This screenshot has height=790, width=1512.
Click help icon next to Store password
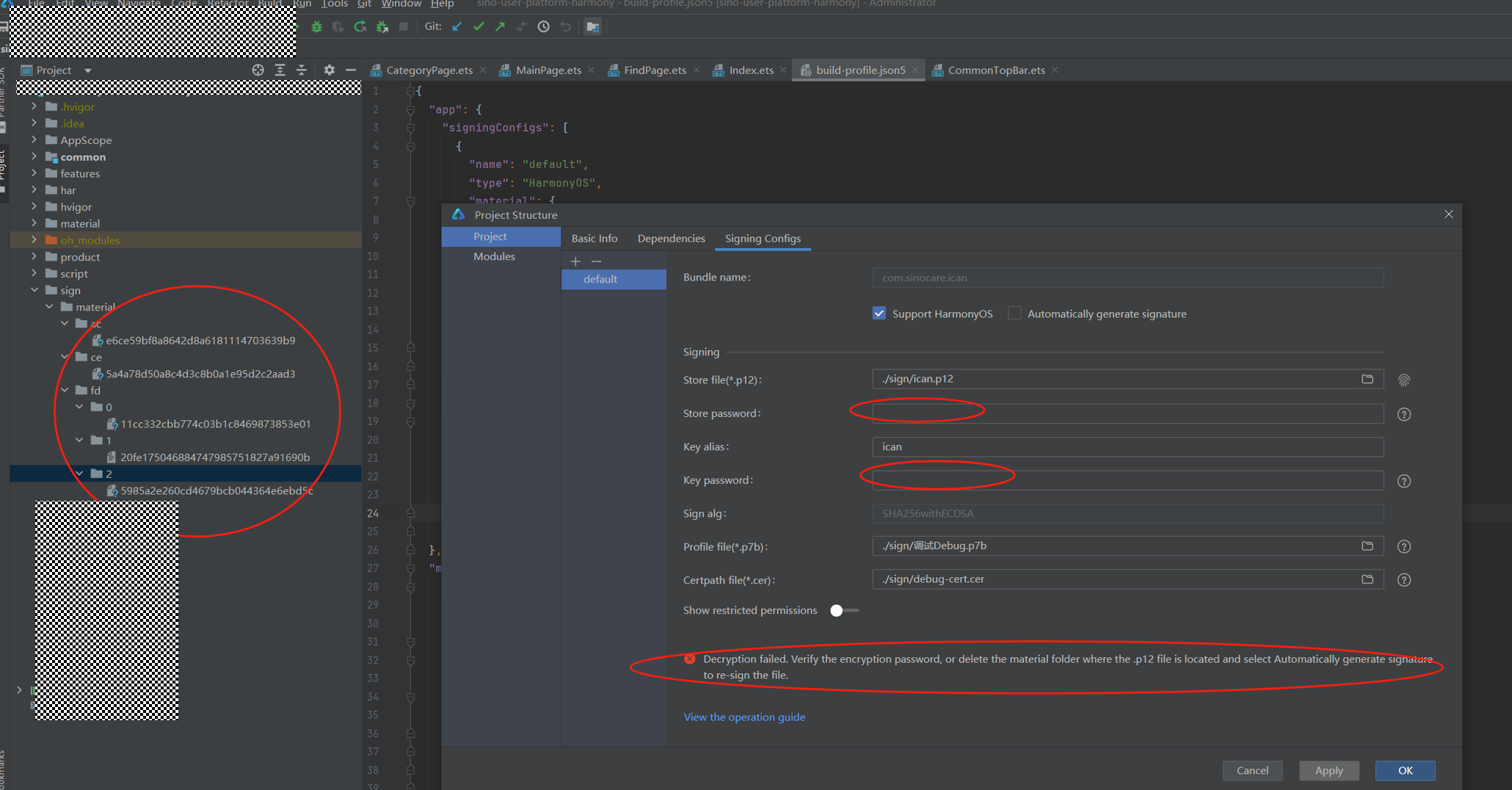pos(1404,415)
